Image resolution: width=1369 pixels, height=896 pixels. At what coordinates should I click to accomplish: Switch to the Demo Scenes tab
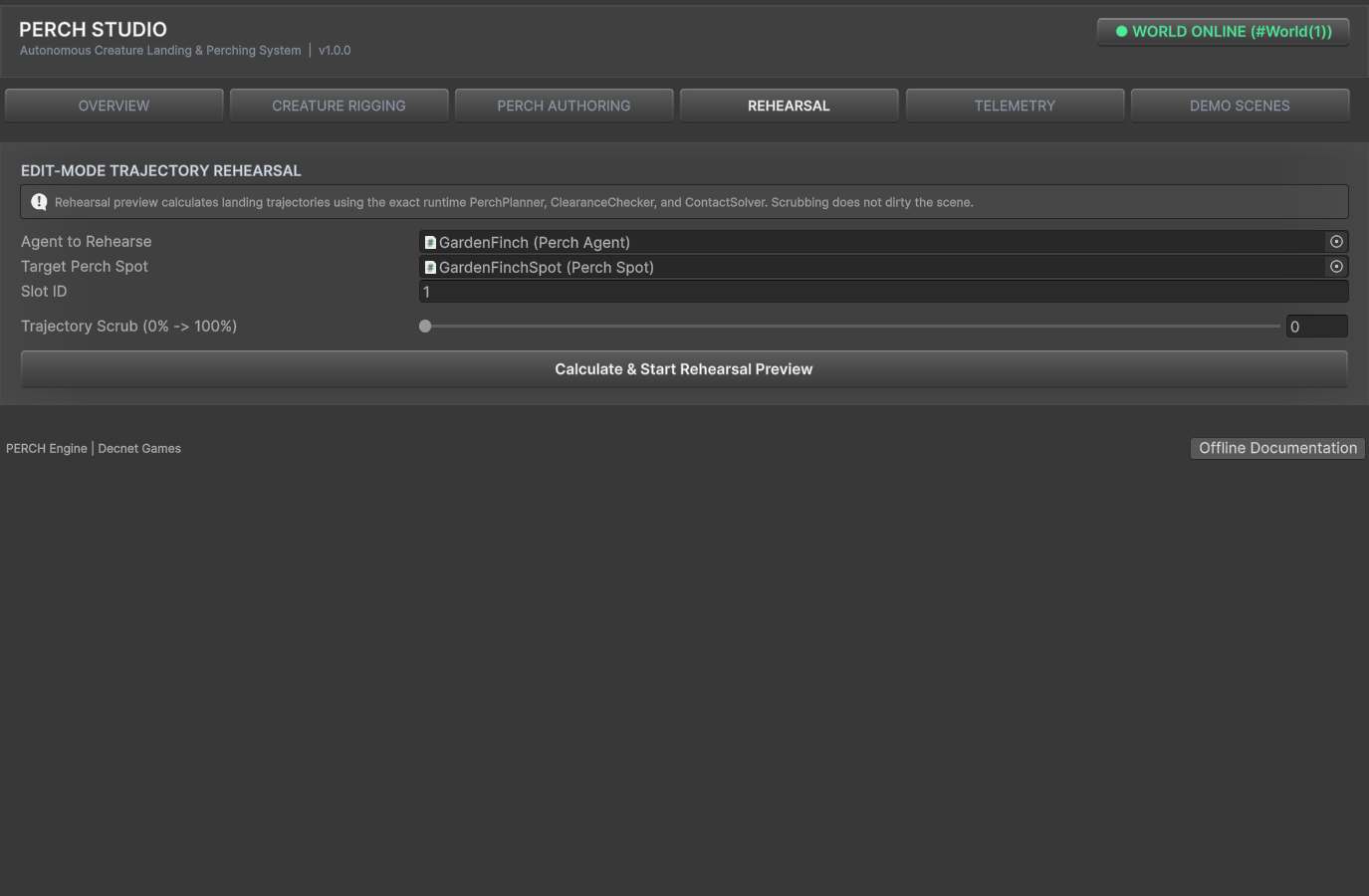(1241, 106)
